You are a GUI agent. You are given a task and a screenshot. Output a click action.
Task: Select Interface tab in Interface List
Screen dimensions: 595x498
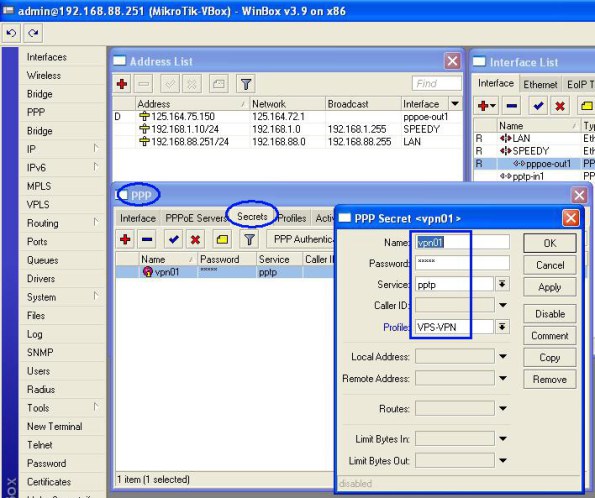click(496, 83)
